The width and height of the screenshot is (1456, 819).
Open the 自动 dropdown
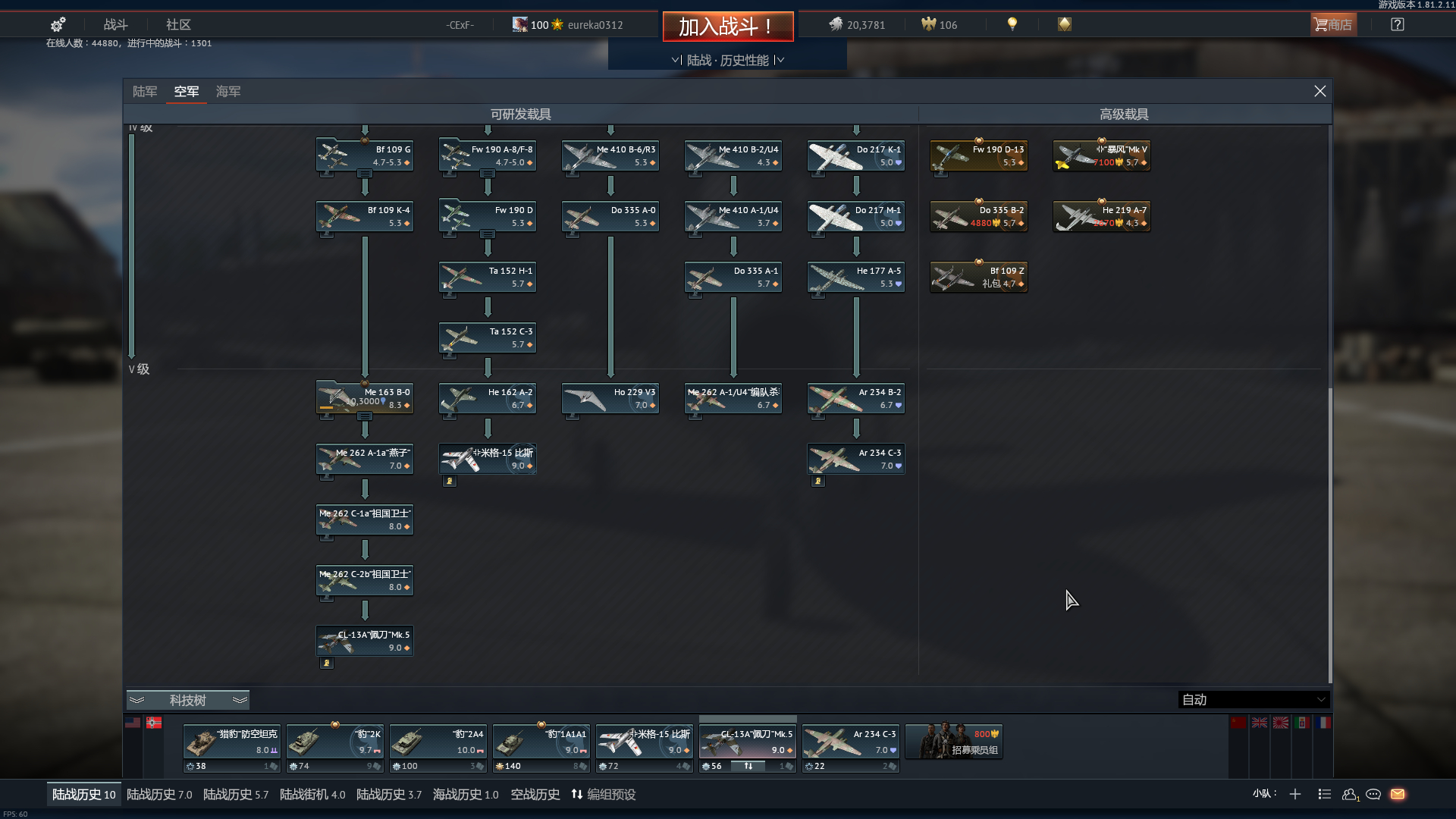coord(1254,699)
